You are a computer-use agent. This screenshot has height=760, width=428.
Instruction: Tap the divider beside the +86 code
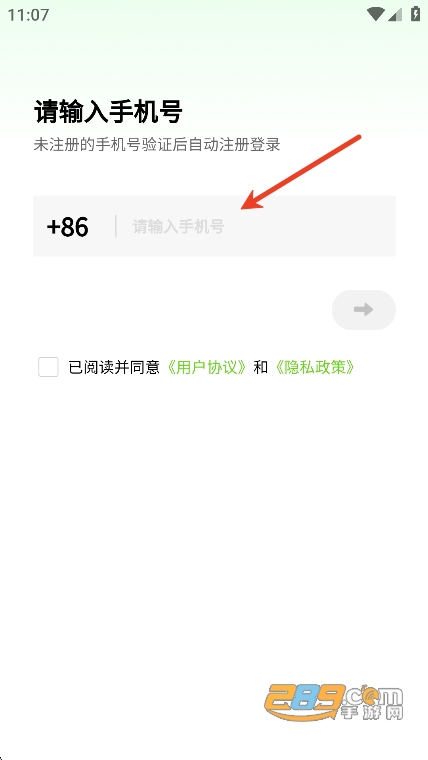point(116,226)
